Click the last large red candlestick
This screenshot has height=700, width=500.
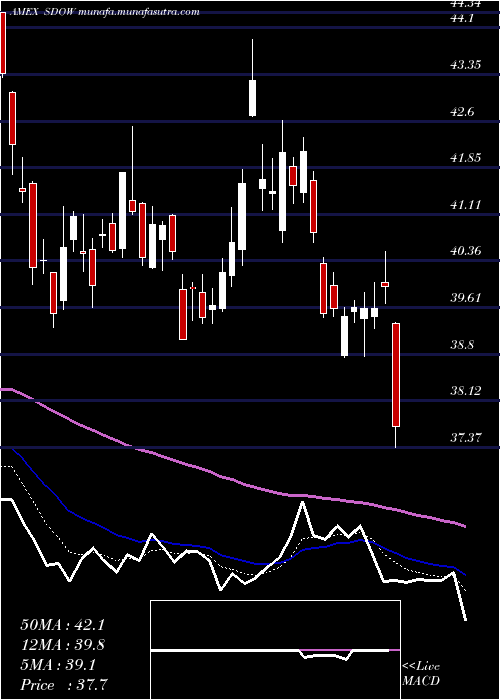pos(396,375)
